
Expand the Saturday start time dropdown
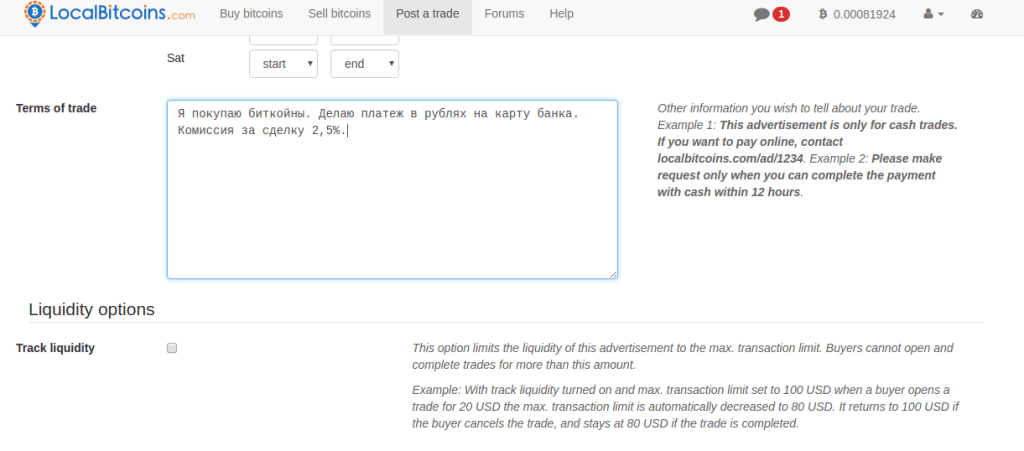click(283, 64)
